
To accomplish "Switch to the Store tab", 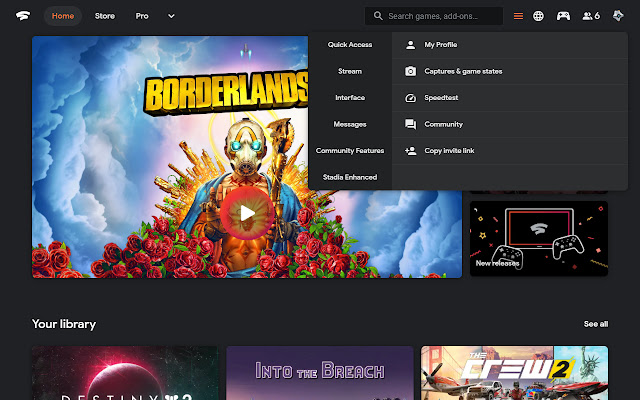I will pyautogui.click(x=105, y=16).
